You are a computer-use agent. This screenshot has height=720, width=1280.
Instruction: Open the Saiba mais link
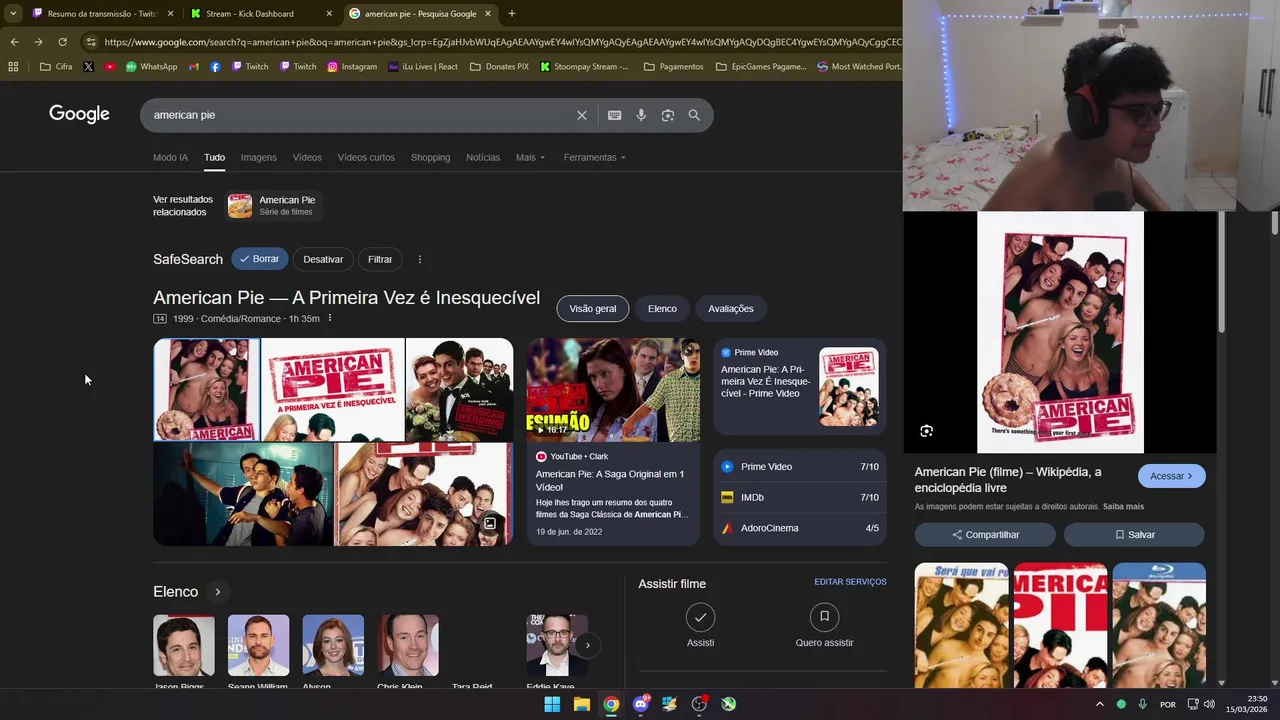[1123, 507]
